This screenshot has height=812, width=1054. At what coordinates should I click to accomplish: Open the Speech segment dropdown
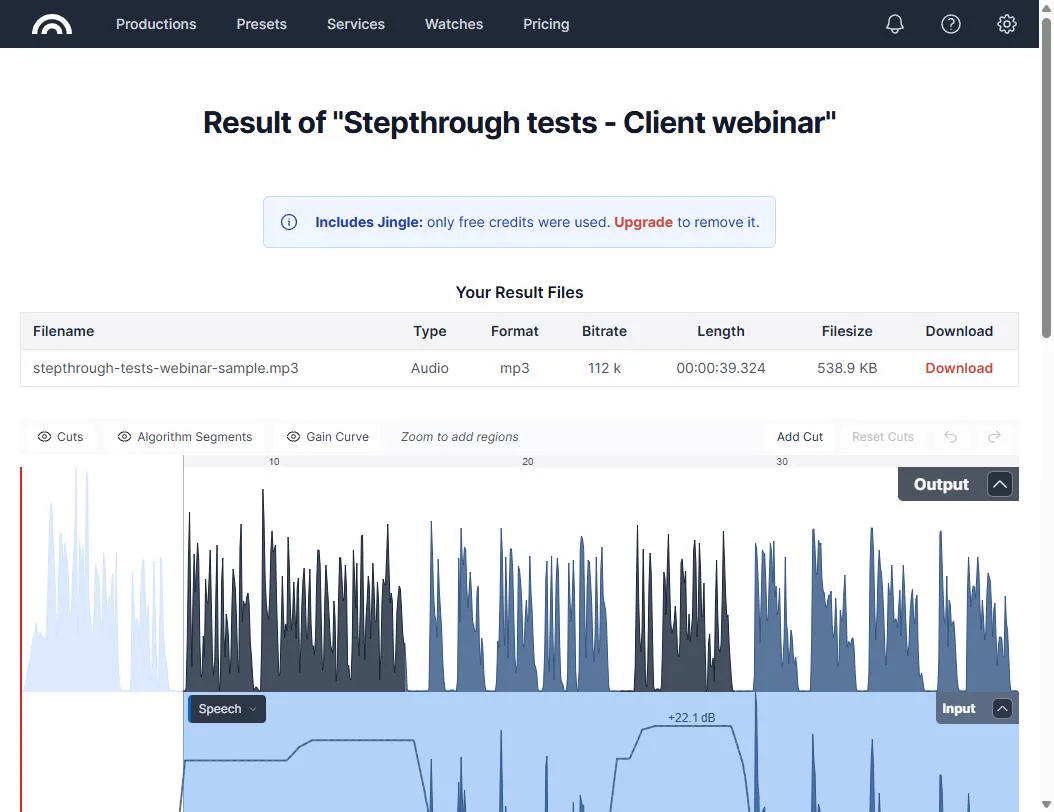click(x=227, y=709)
